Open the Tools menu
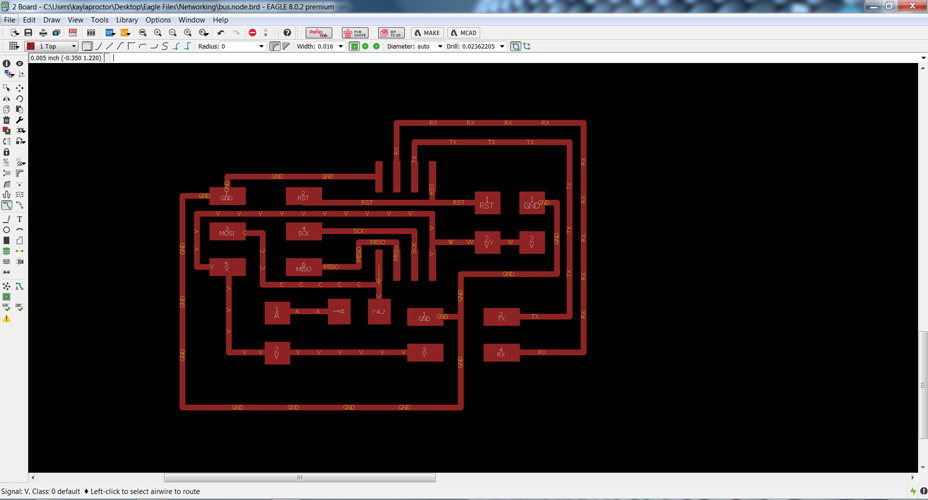928x500 pixels. pyautogui.click(x=99, y=20)
